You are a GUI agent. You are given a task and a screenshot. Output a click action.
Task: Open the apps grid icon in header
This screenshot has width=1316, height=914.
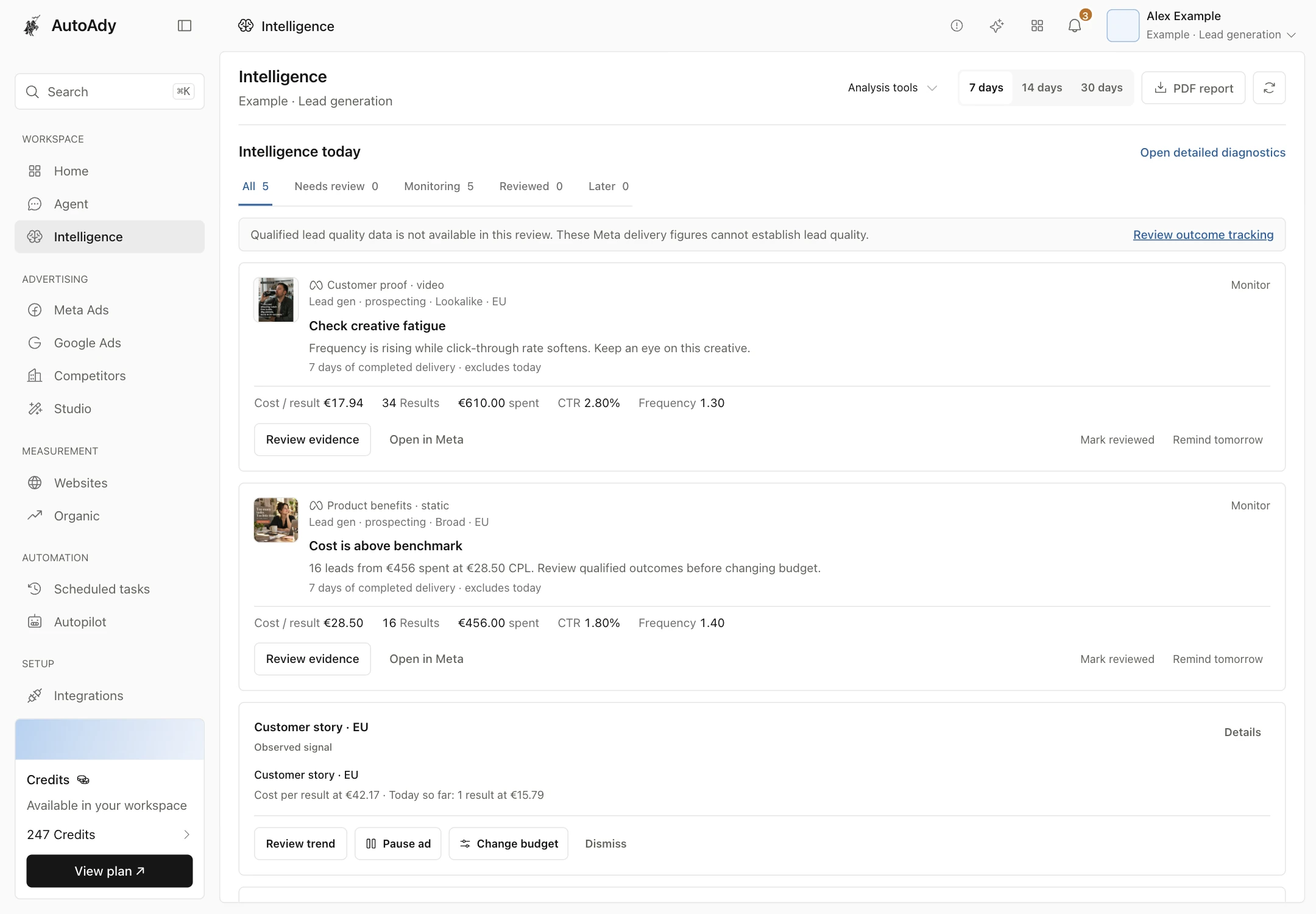tap(1037, 26)
